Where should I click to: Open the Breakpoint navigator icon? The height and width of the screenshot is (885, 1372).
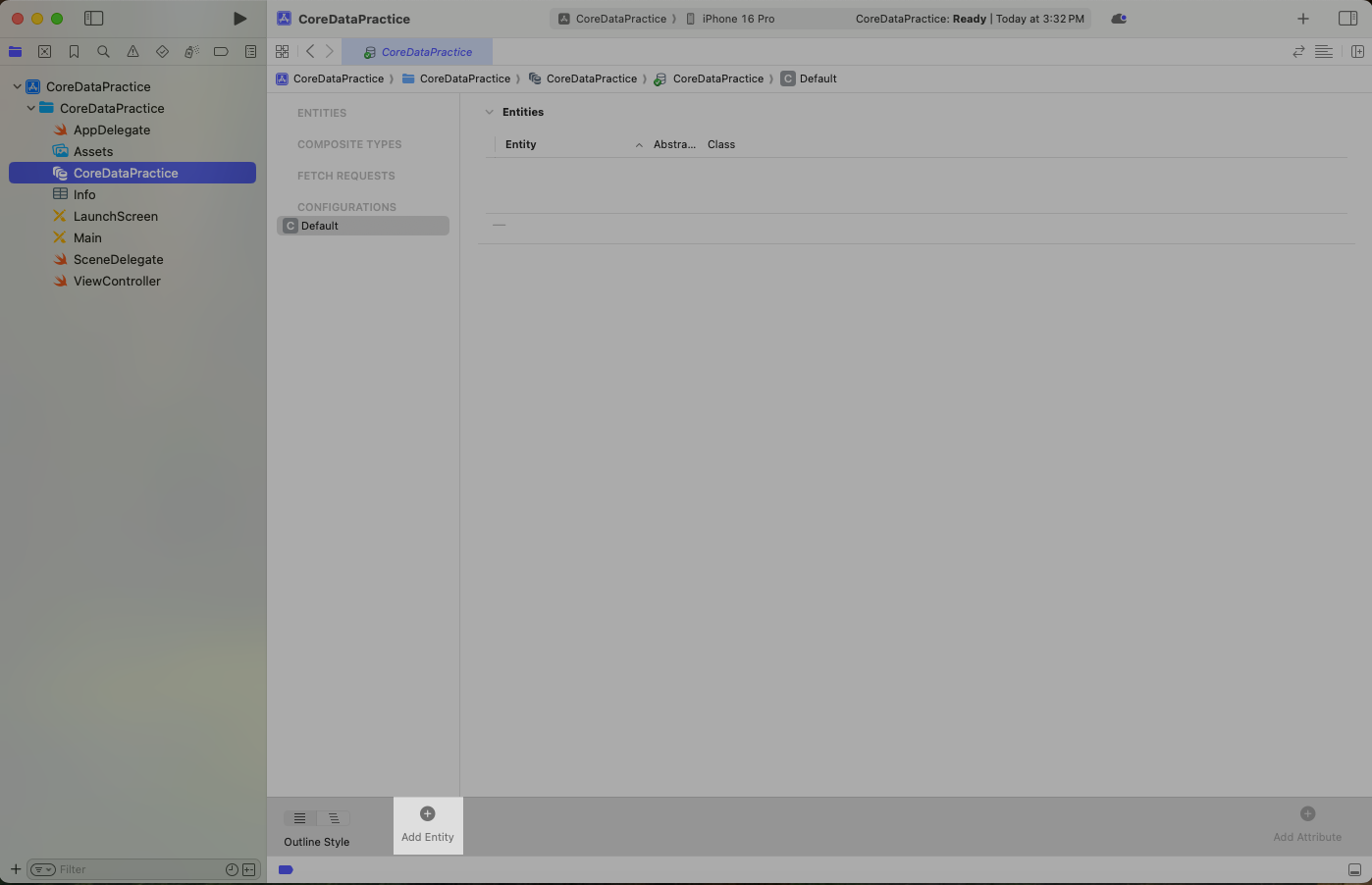coord(221,52)
